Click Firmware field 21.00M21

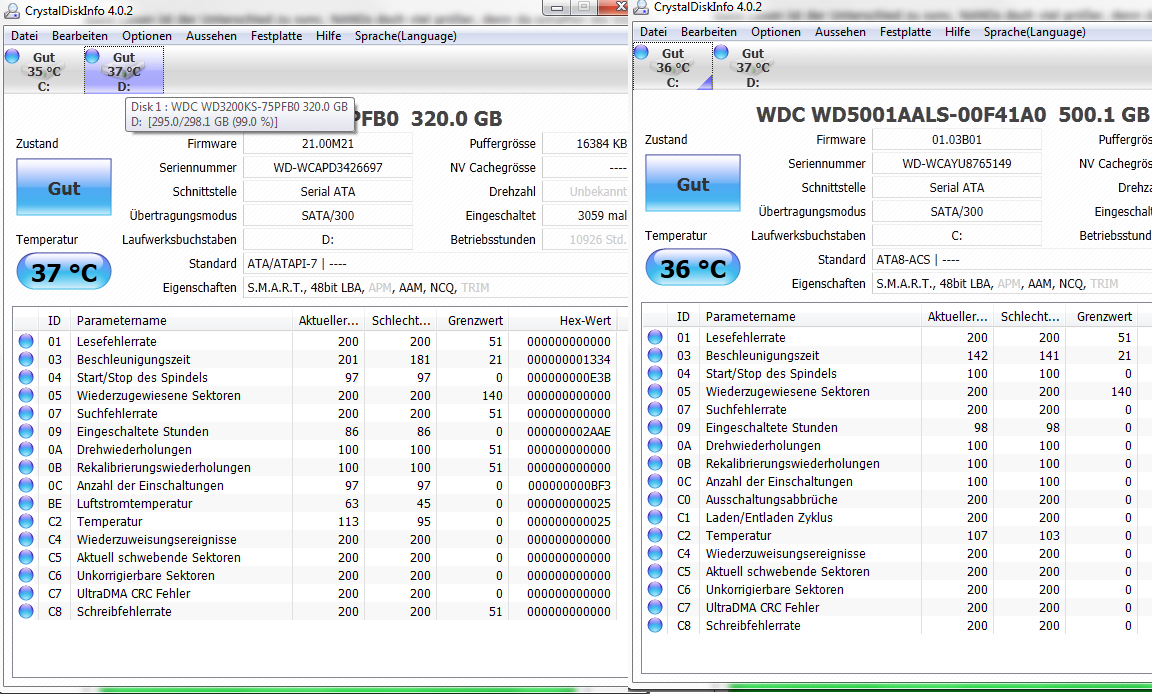(328, 143)
